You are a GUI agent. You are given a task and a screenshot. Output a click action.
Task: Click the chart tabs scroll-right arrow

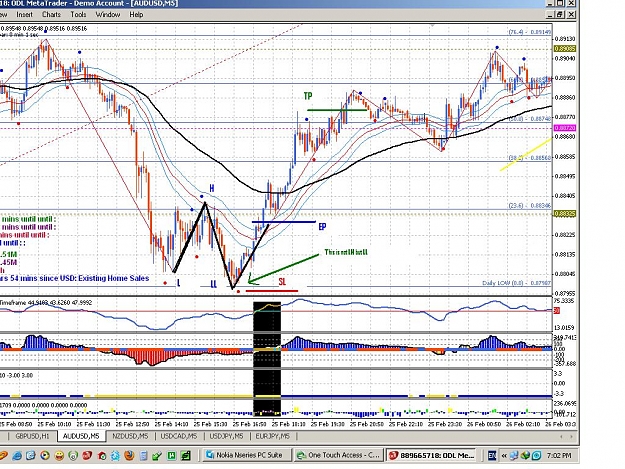coord(572,436)
